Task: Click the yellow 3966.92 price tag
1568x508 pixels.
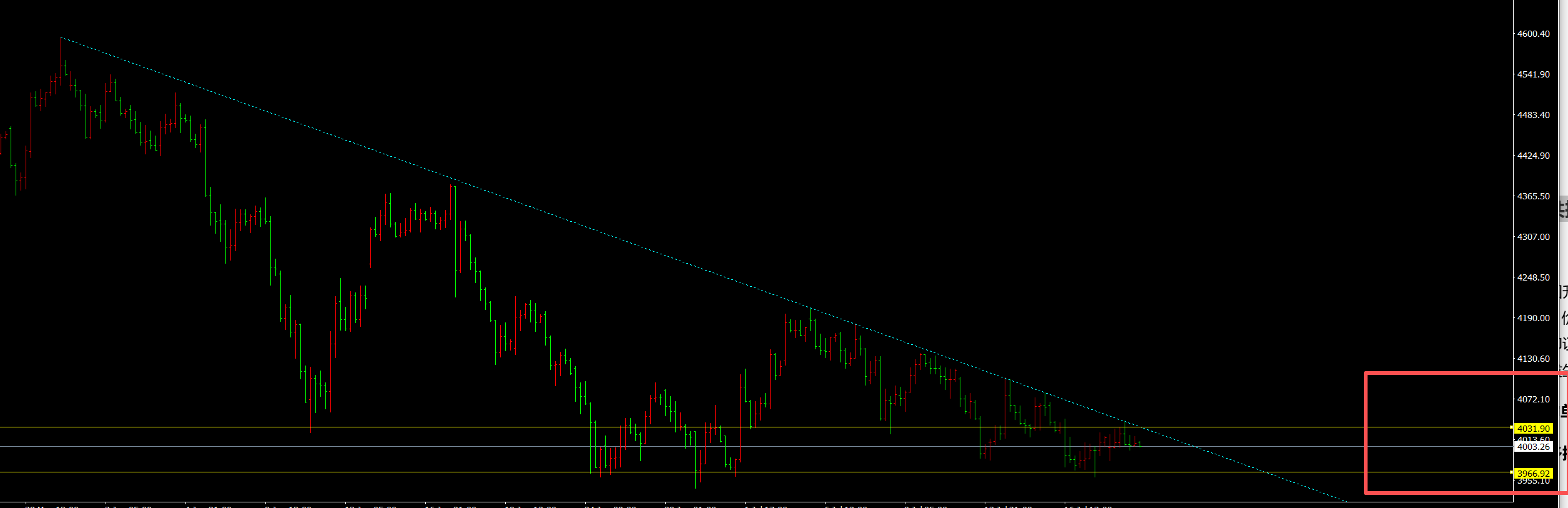Action: click(x=1534, y=473)
